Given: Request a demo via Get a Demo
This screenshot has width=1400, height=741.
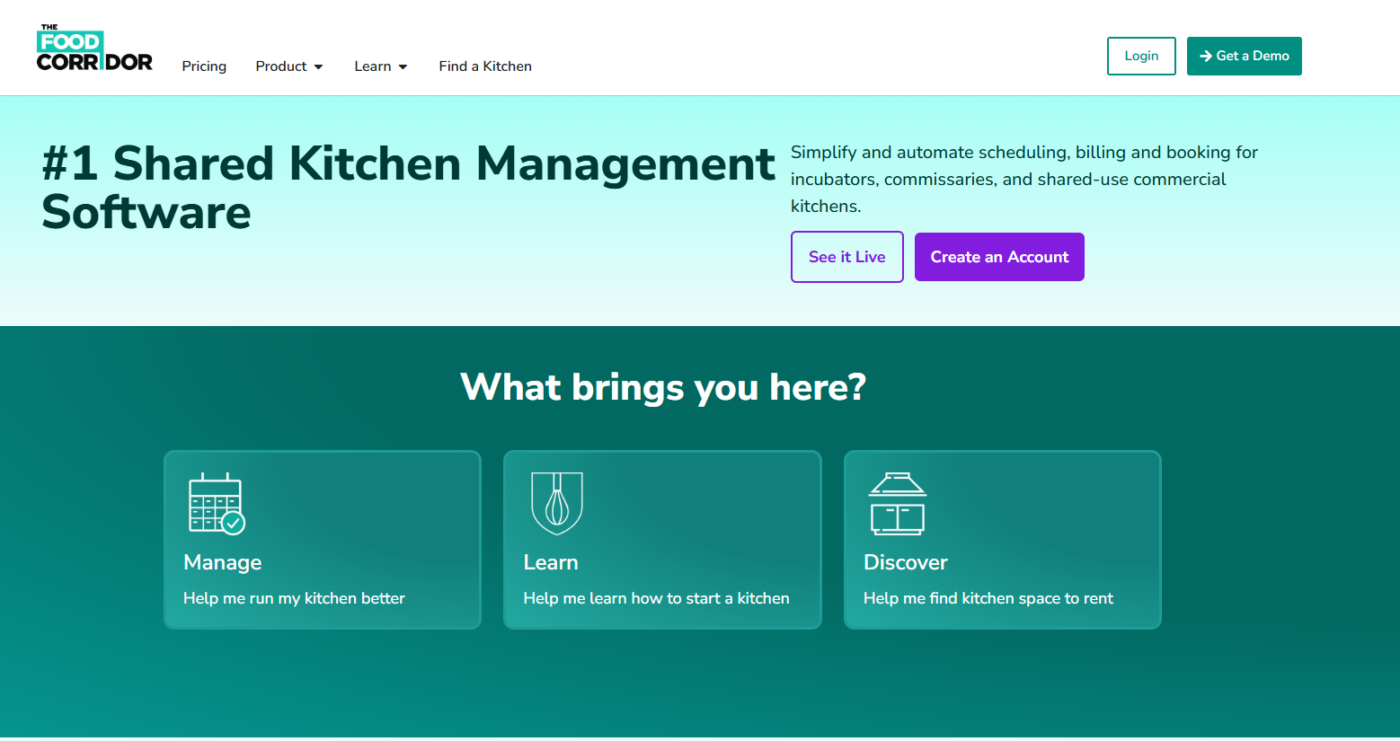Looking at the screenshot, I should [x=1244, y=56].
